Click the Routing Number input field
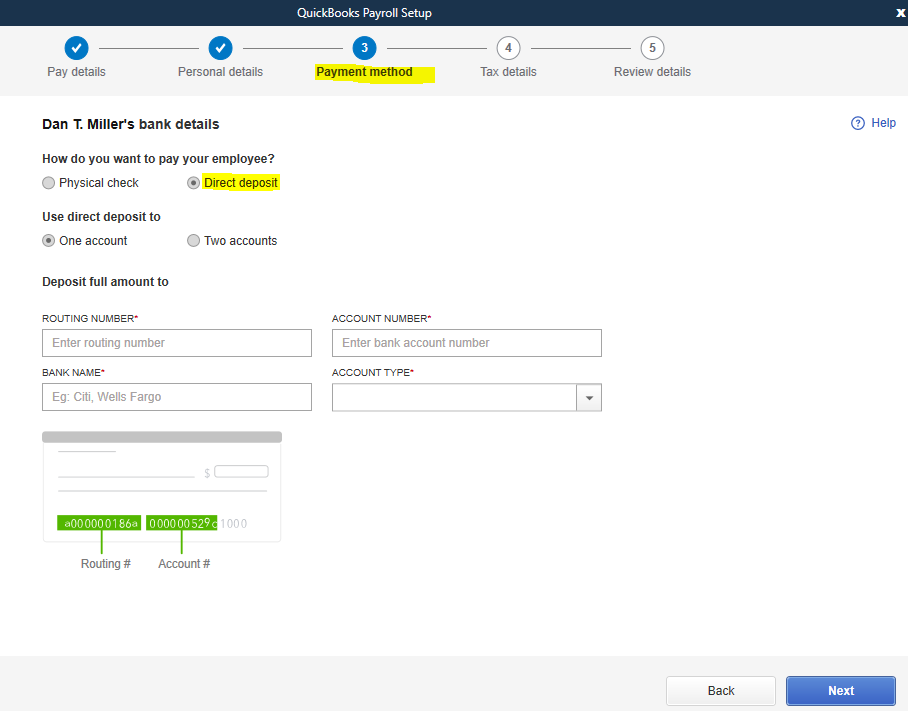Viewport: 908px width, 711px height. click(x=177, y=343)
